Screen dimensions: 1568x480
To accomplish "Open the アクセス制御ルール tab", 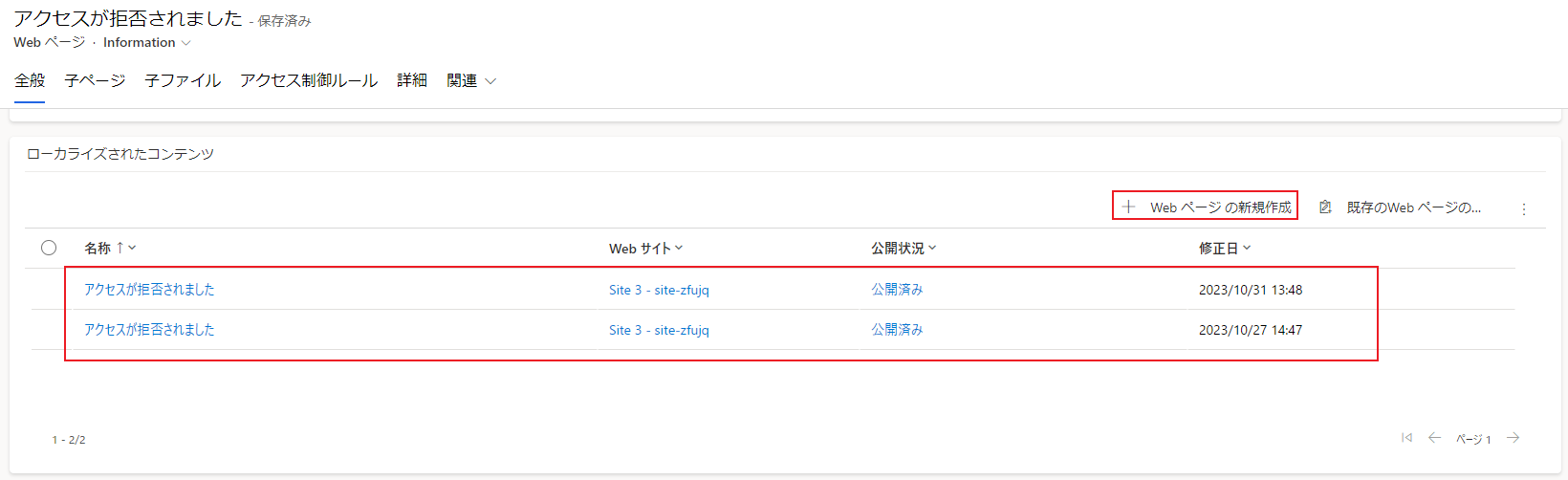I will point(309,80).
